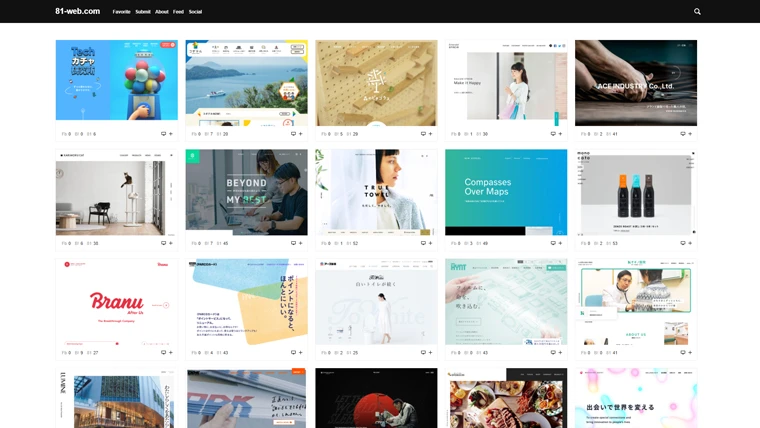Open the DDK paper thumbnail
760x428 pixels.
pyautogui.click(x=246, y=398)
